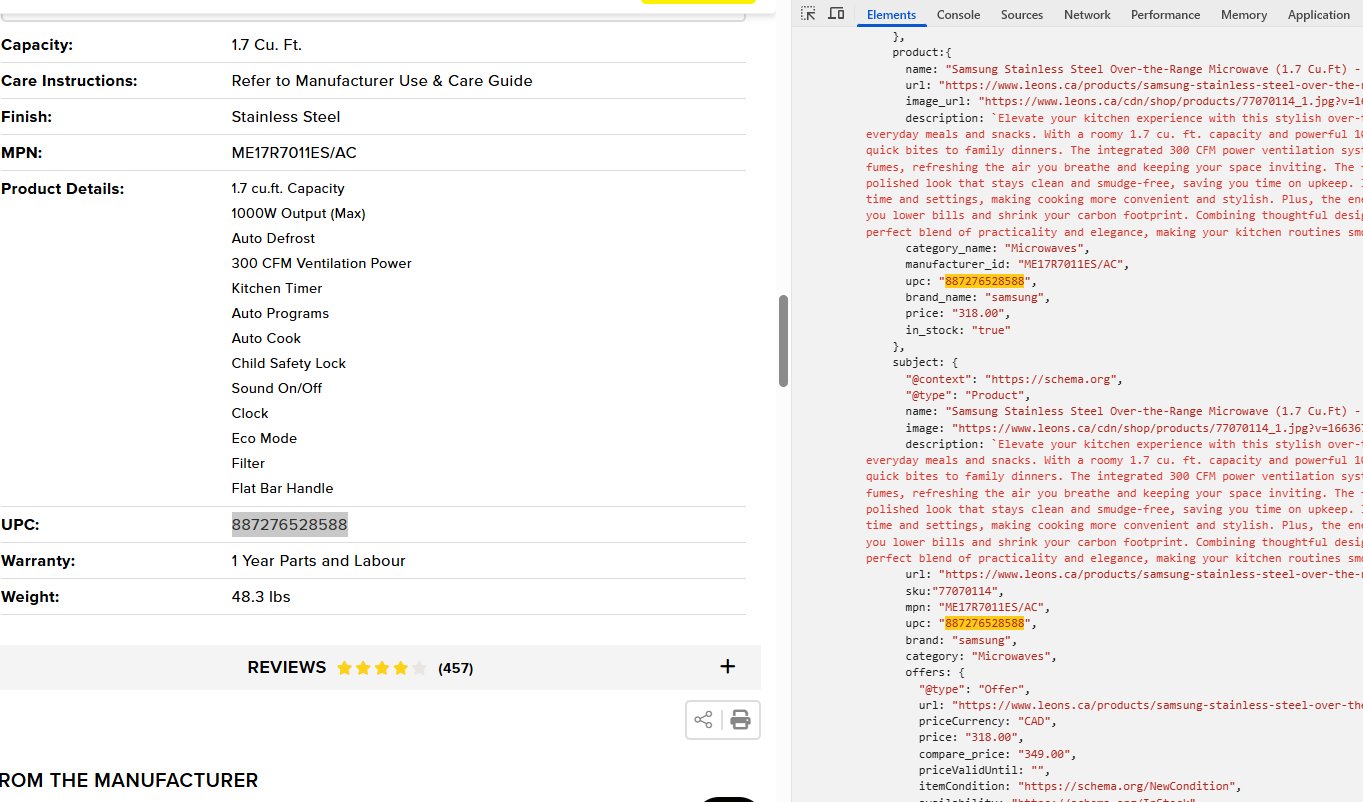
Task: Click the printer icon below reviews
Action: (740, 720)
